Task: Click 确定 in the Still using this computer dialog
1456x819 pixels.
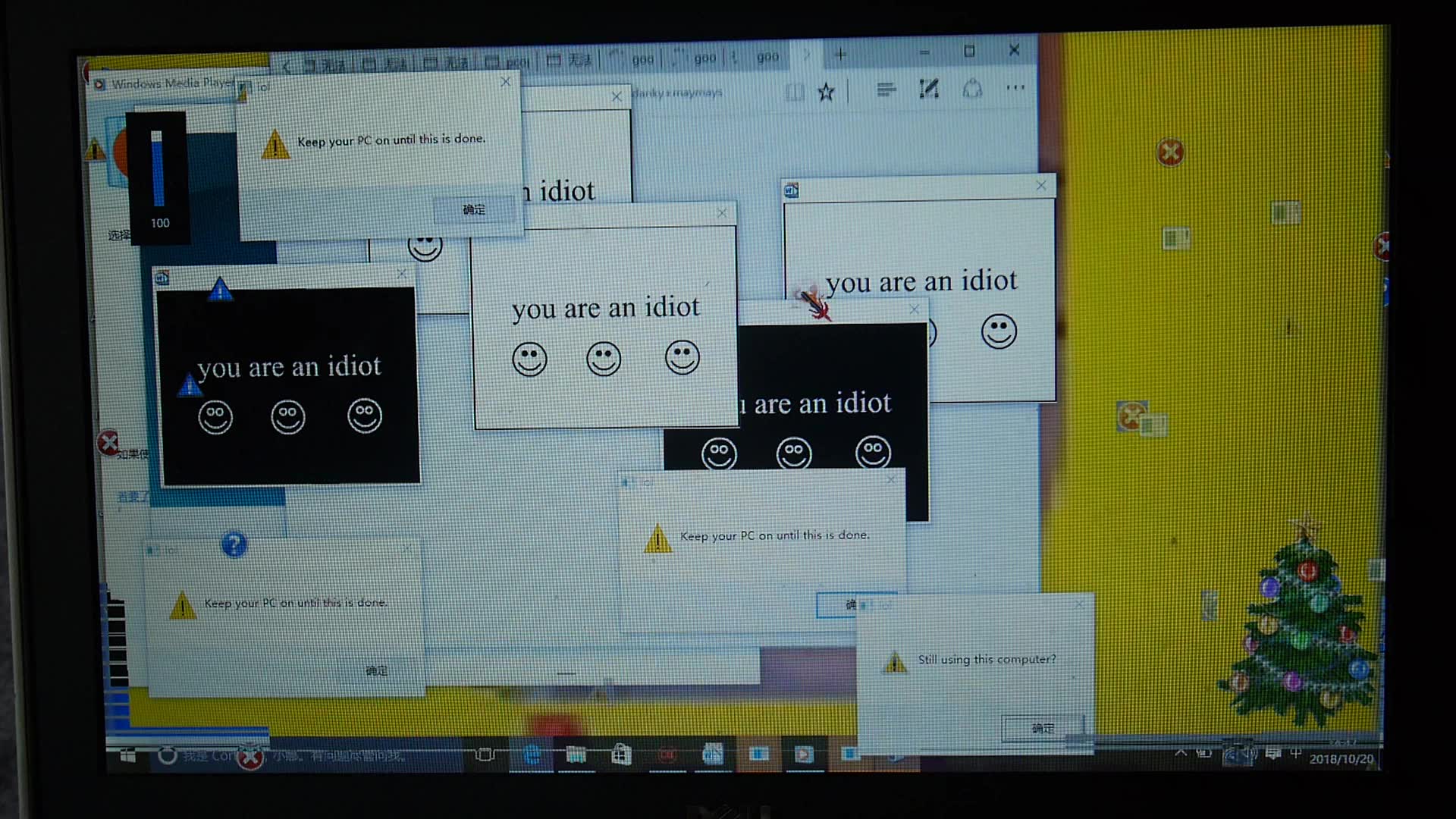Action: pos(1040,728)
